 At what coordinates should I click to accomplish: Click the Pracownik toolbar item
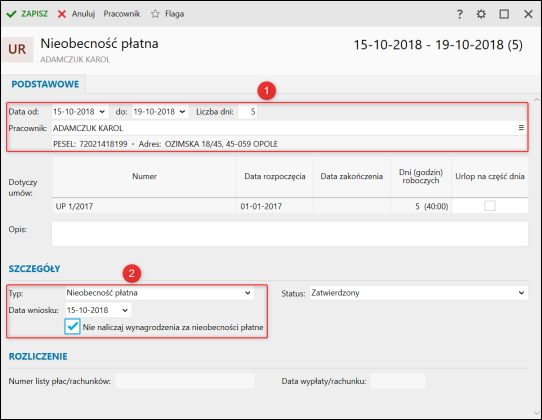pos(122,14)
